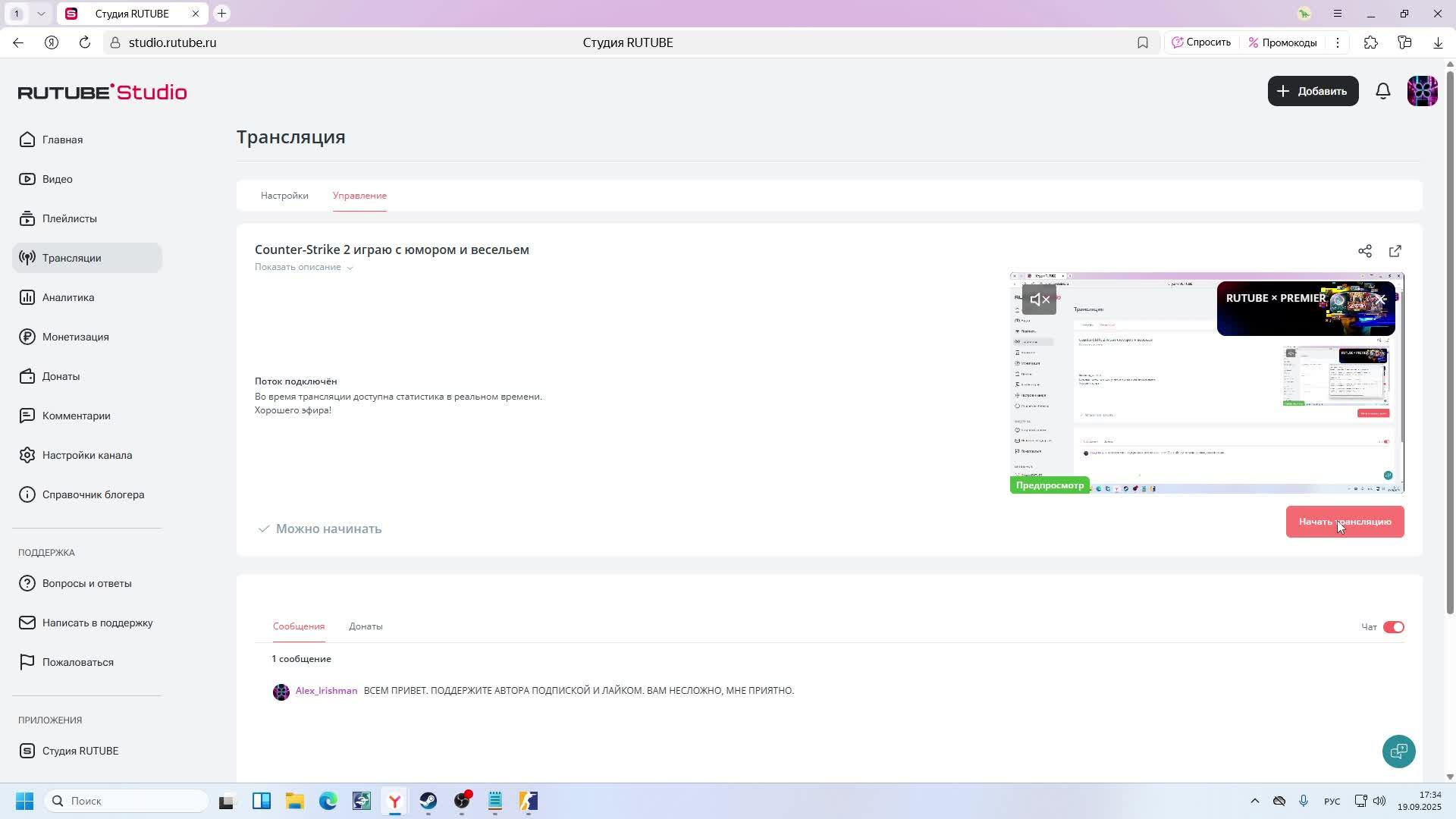Go to Монетизация in sidebar
The height and width of the screenshot is (819, 1456).
[75, 337]
